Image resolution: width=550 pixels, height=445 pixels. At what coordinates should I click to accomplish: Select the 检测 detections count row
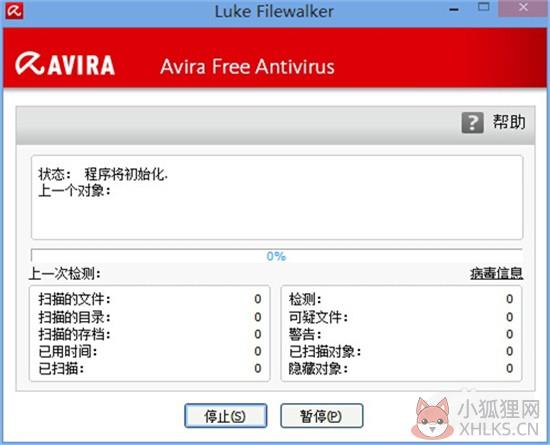tap(401, 299)
